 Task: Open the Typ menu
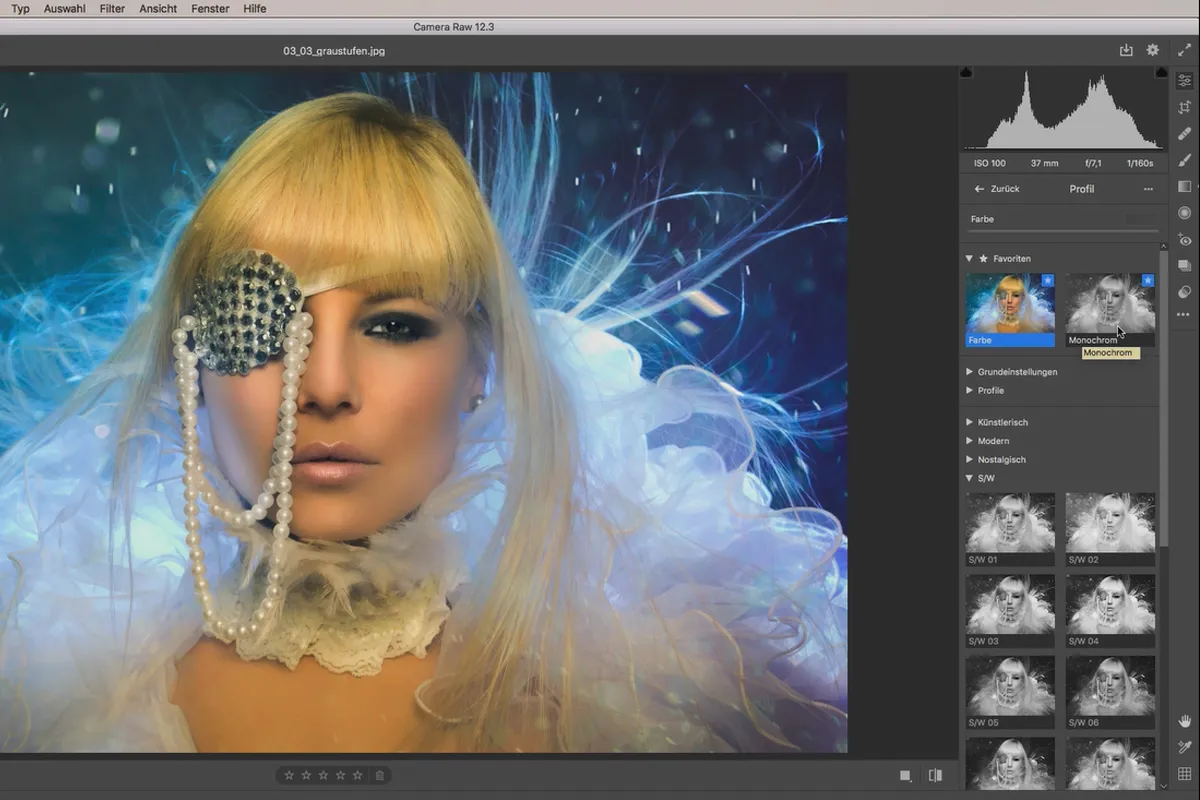pos(20,8)
